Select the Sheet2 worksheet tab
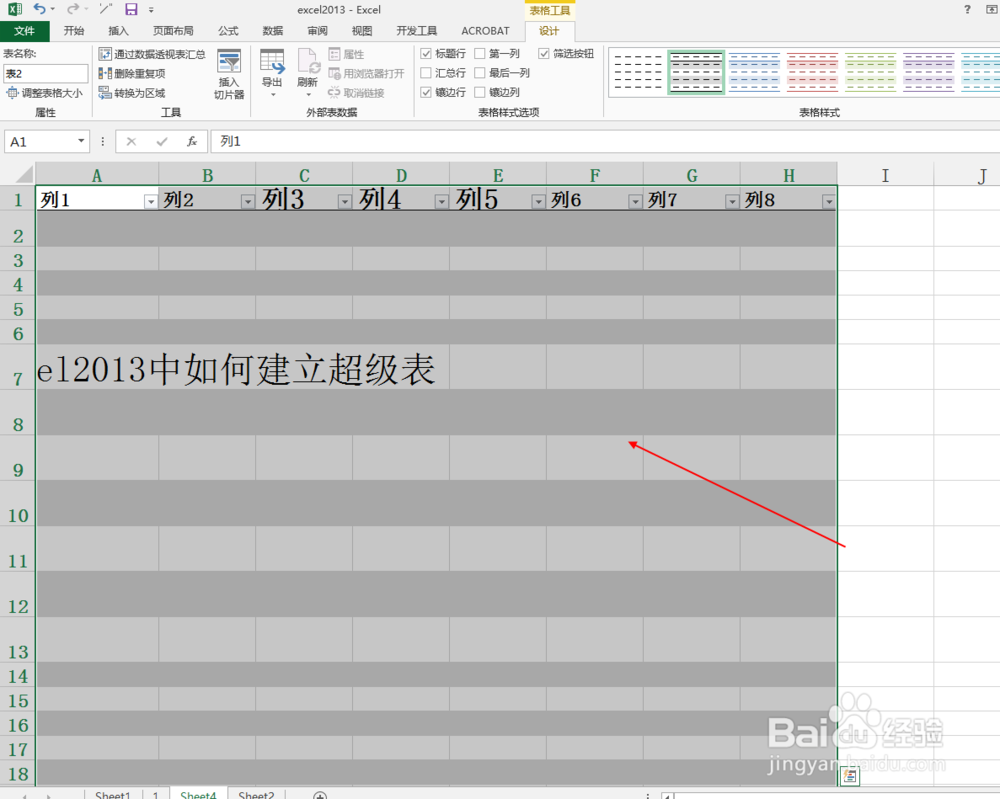1000x799 pixels. pyautogui.click(x=255, y=793)
